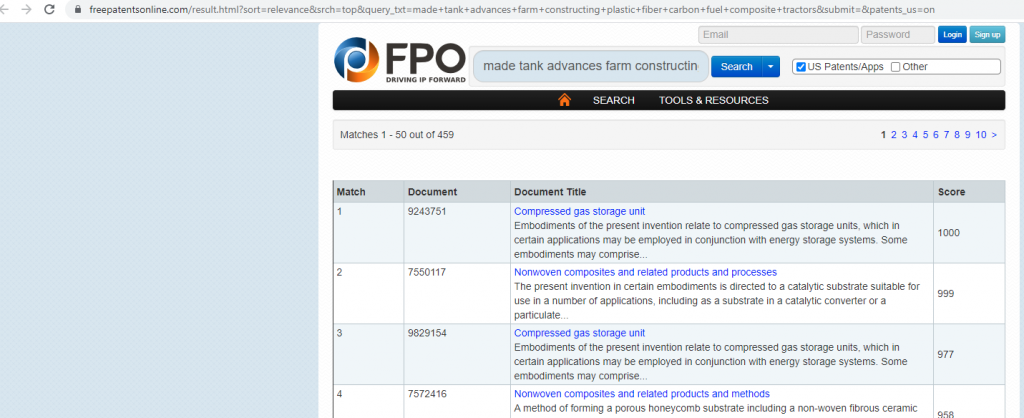The width and height of the screenshot is (1024, 418).
Task: Click the score value 1000
Action: [x=948, y=233]
